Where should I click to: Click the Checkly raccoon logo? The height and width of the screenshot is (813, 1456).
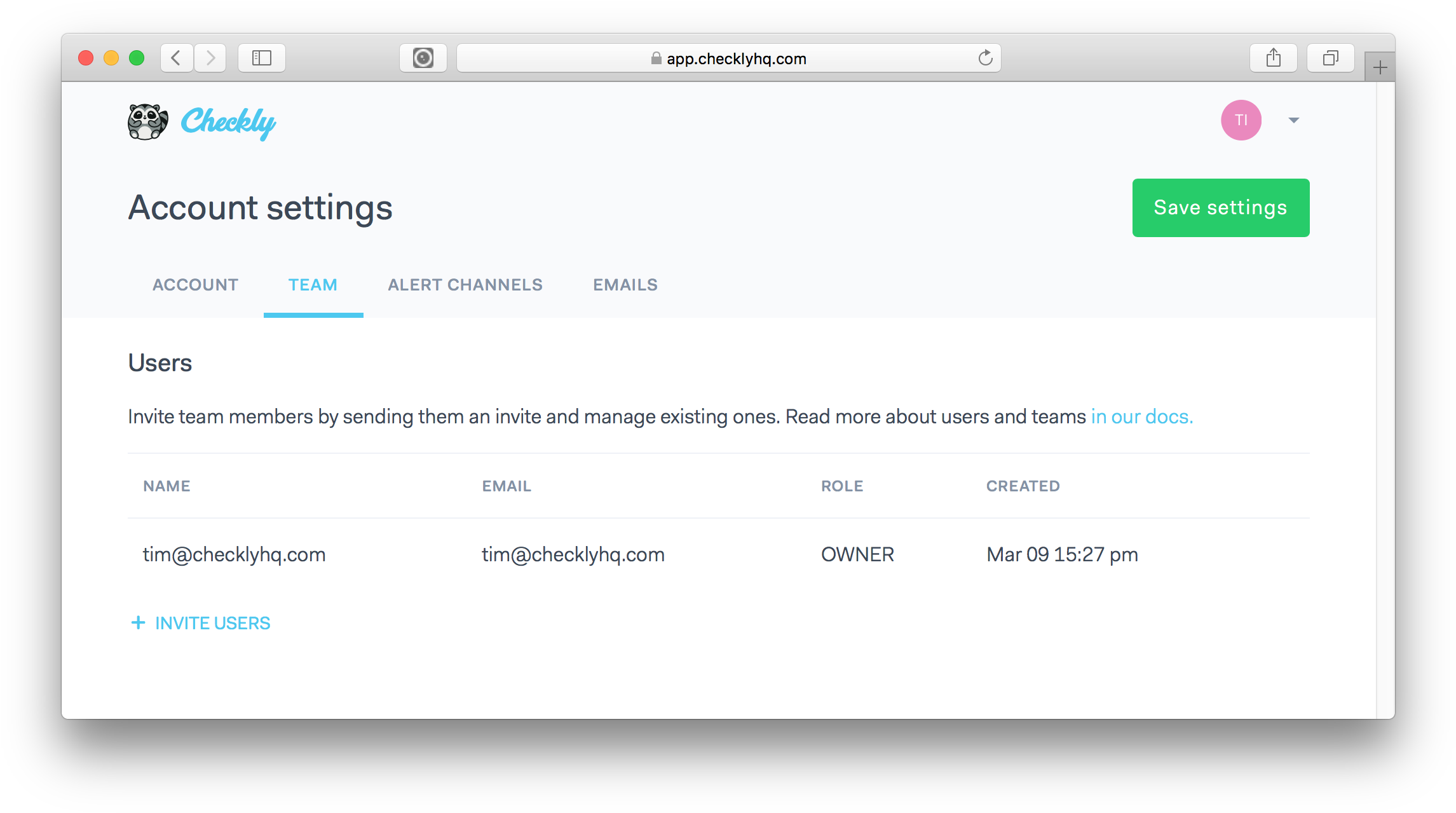pos(147,121)
